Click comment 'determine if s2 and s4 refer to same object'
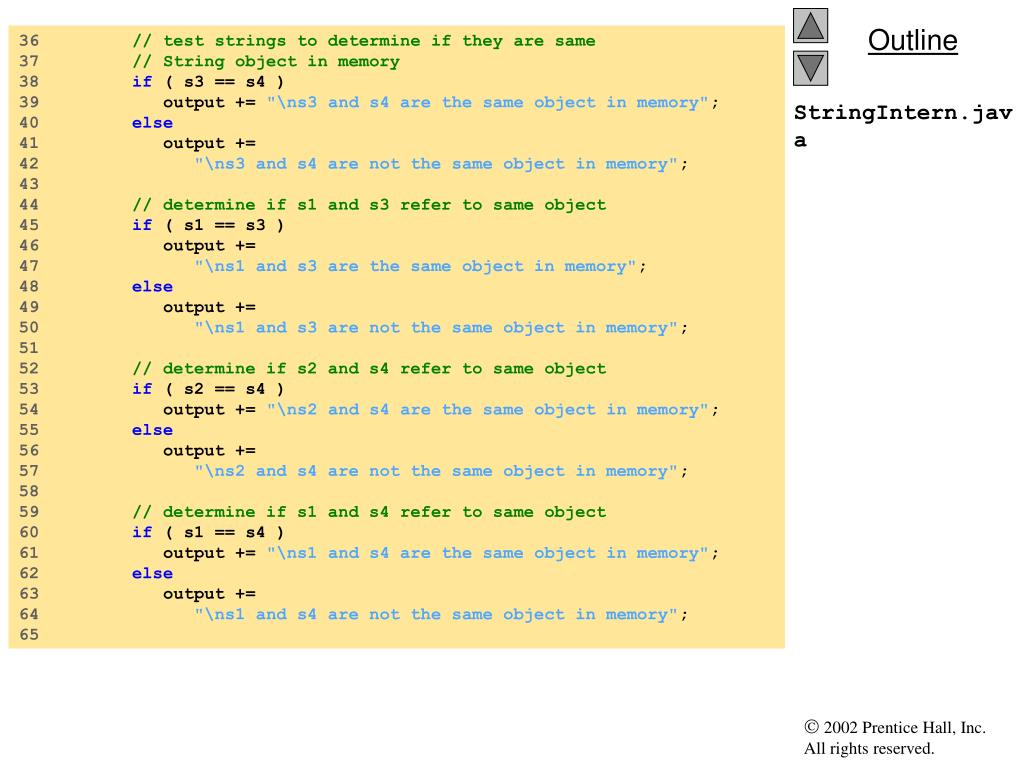 point(369,369)
